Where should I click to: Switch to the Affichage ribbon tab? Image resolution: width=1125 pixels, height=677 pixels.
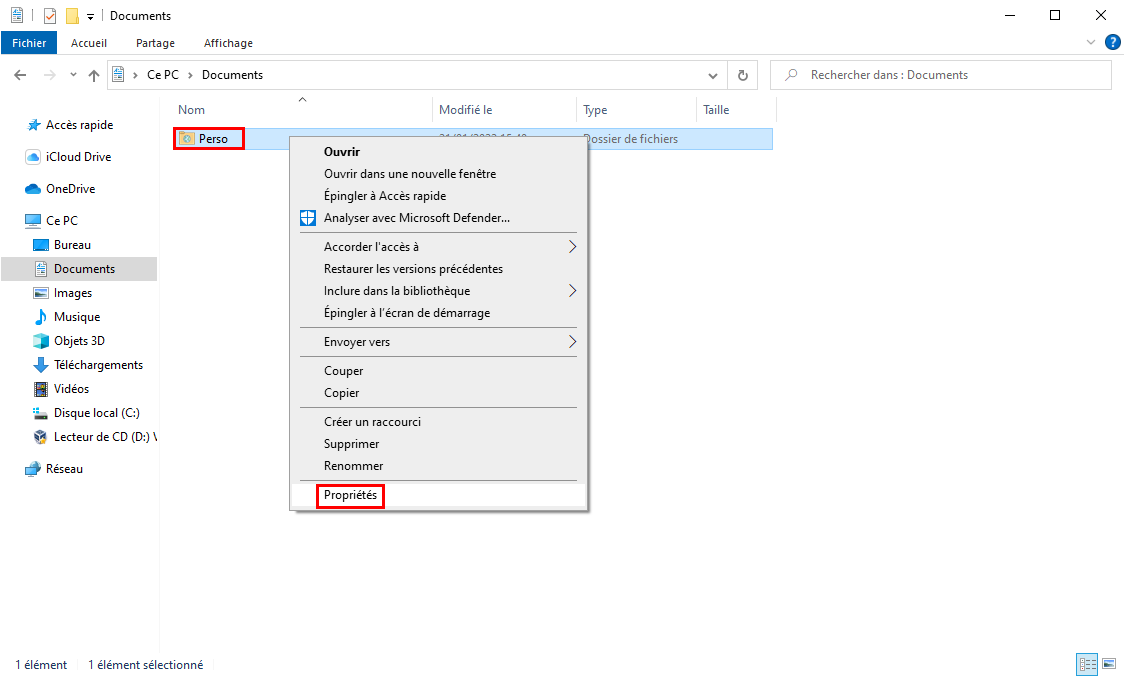tap(228, 43)
